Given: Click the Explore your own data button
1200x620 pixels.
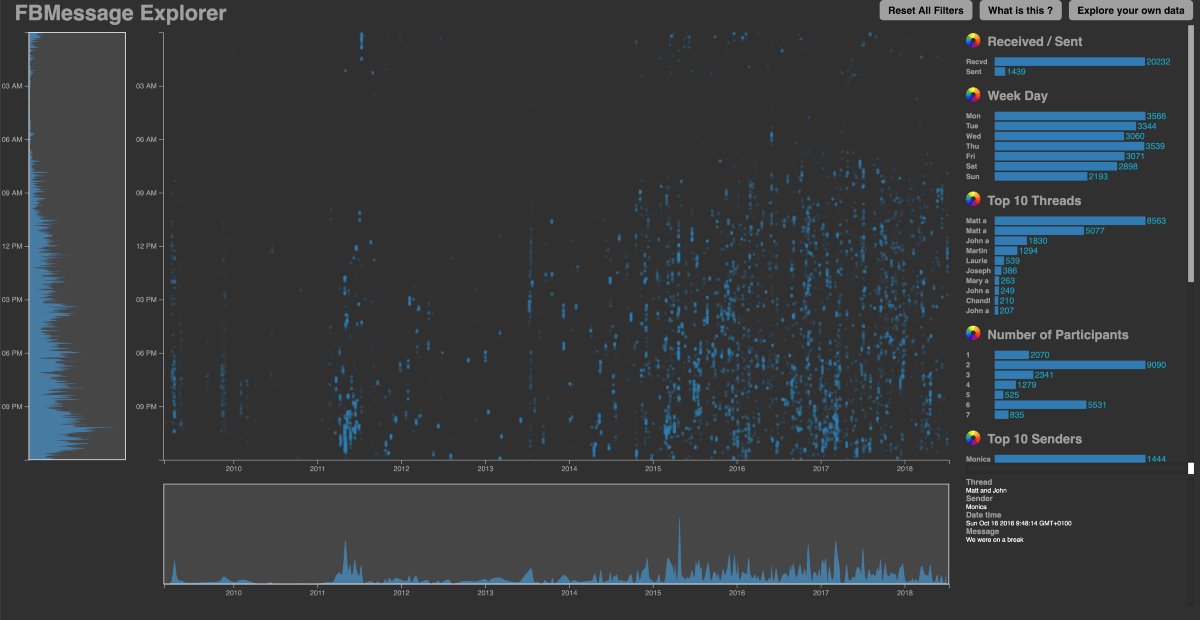Looking at the screenshot, I should pos(1130,11).
